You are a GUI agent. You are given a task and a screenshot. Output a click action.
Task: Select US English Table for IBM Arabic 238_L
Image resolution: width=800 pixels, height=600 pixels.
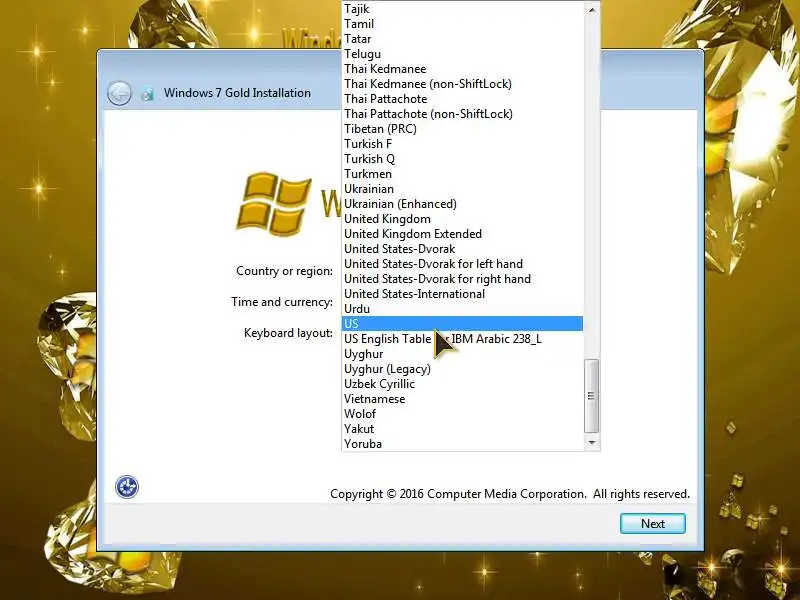pyautogui.click(x=462, y=339)
